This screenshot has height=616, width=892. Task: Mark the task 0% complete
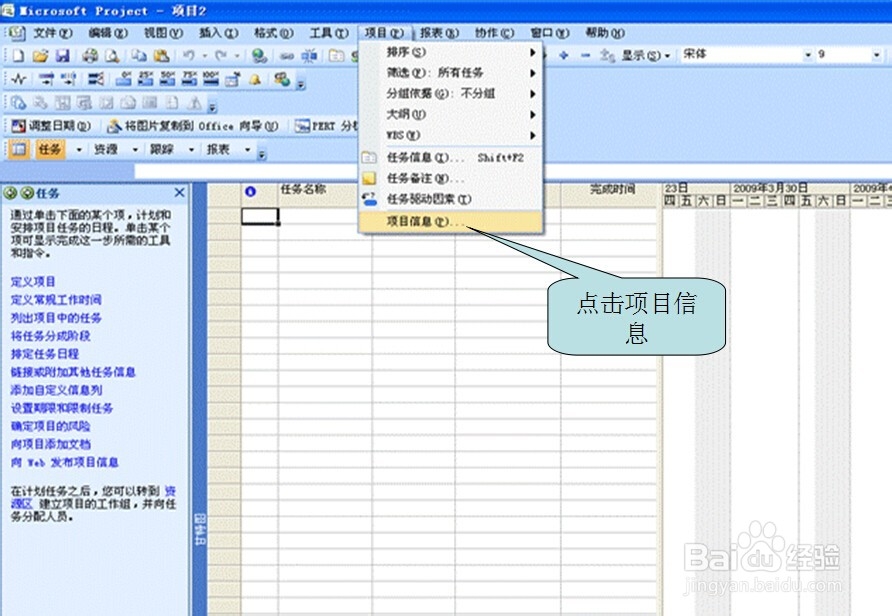point(123,79)
